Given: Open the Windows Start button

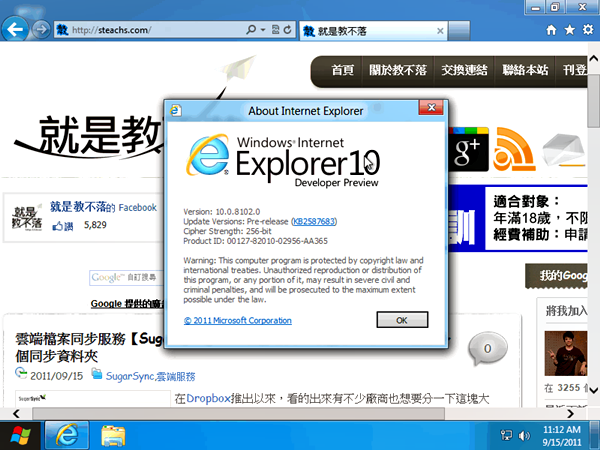Looking at the screenshot, I should [21, 435].
